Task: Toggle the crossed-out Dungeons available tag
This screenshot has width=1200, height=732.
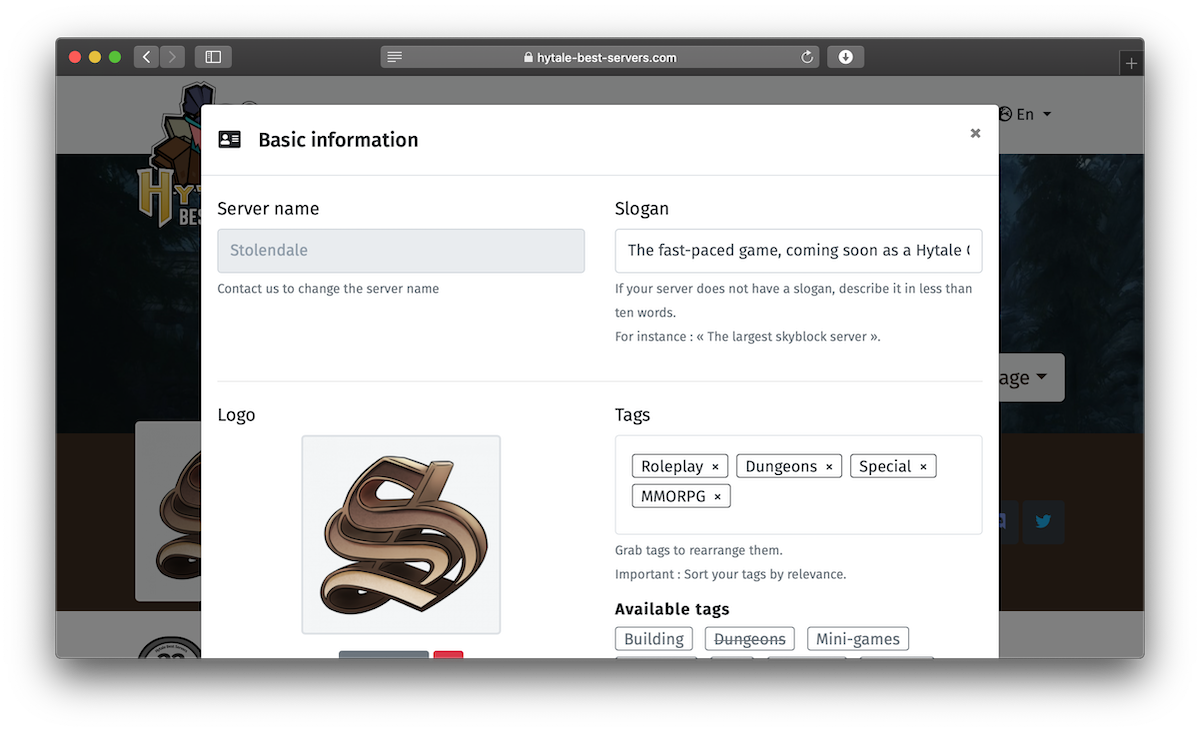Action: [x=750, y=639]
